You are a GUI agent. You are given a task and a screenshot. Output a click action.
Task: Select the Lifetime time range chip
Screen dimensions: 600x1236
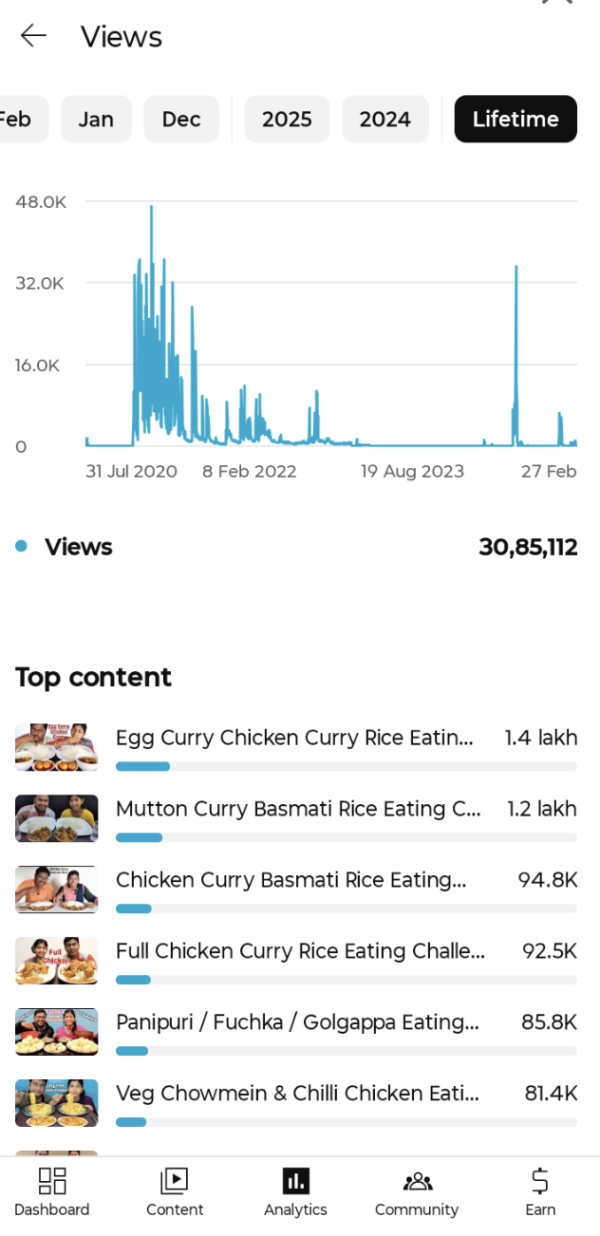tap(515, 119)
